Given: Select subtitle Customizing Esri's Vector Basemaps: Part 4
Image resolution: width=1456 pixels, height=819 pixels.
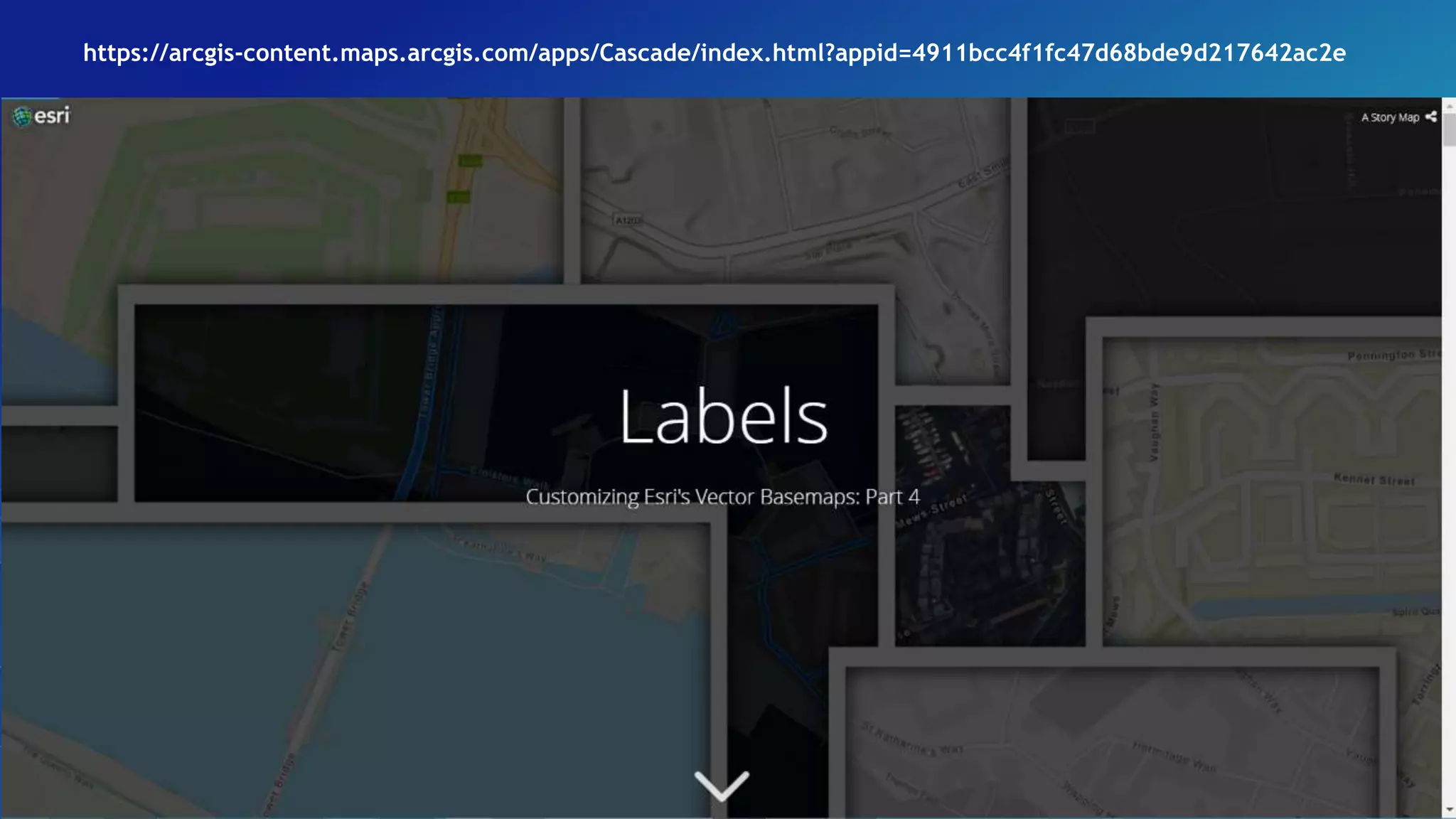Looking at the screenshot, I should pos(722,496).
